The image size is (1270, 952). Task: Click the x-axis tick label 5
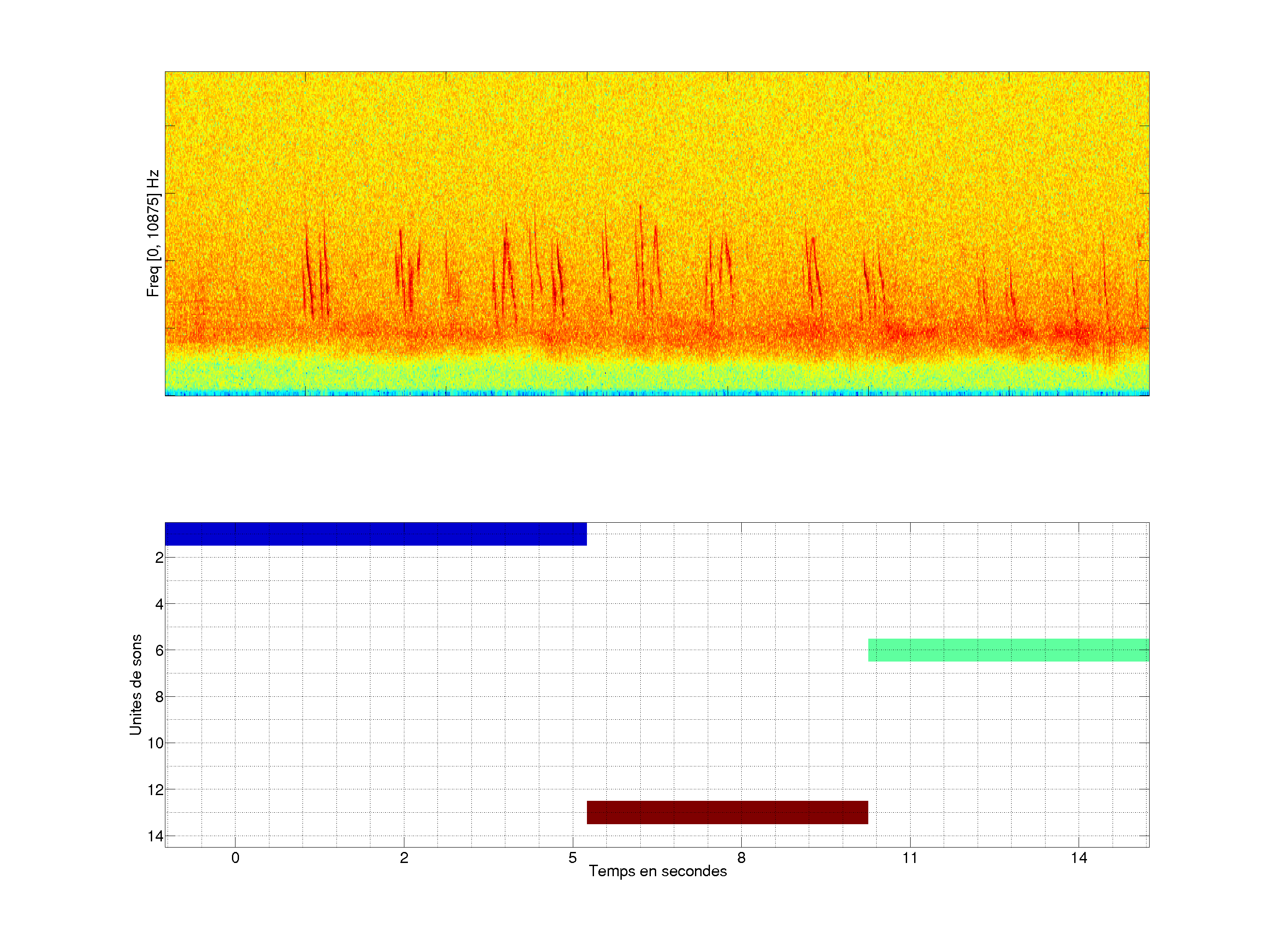[572, 858]
